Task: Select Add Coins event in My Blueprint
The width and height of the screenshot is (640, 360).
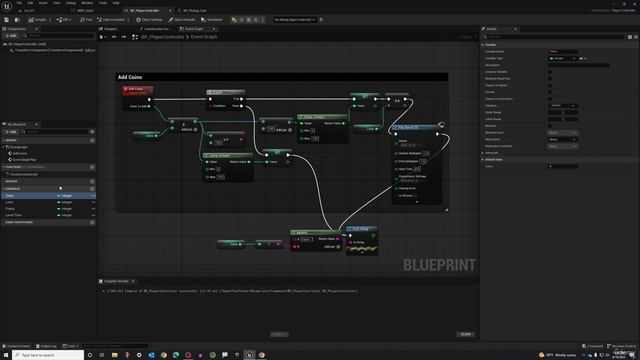Action: pos(20,153)
